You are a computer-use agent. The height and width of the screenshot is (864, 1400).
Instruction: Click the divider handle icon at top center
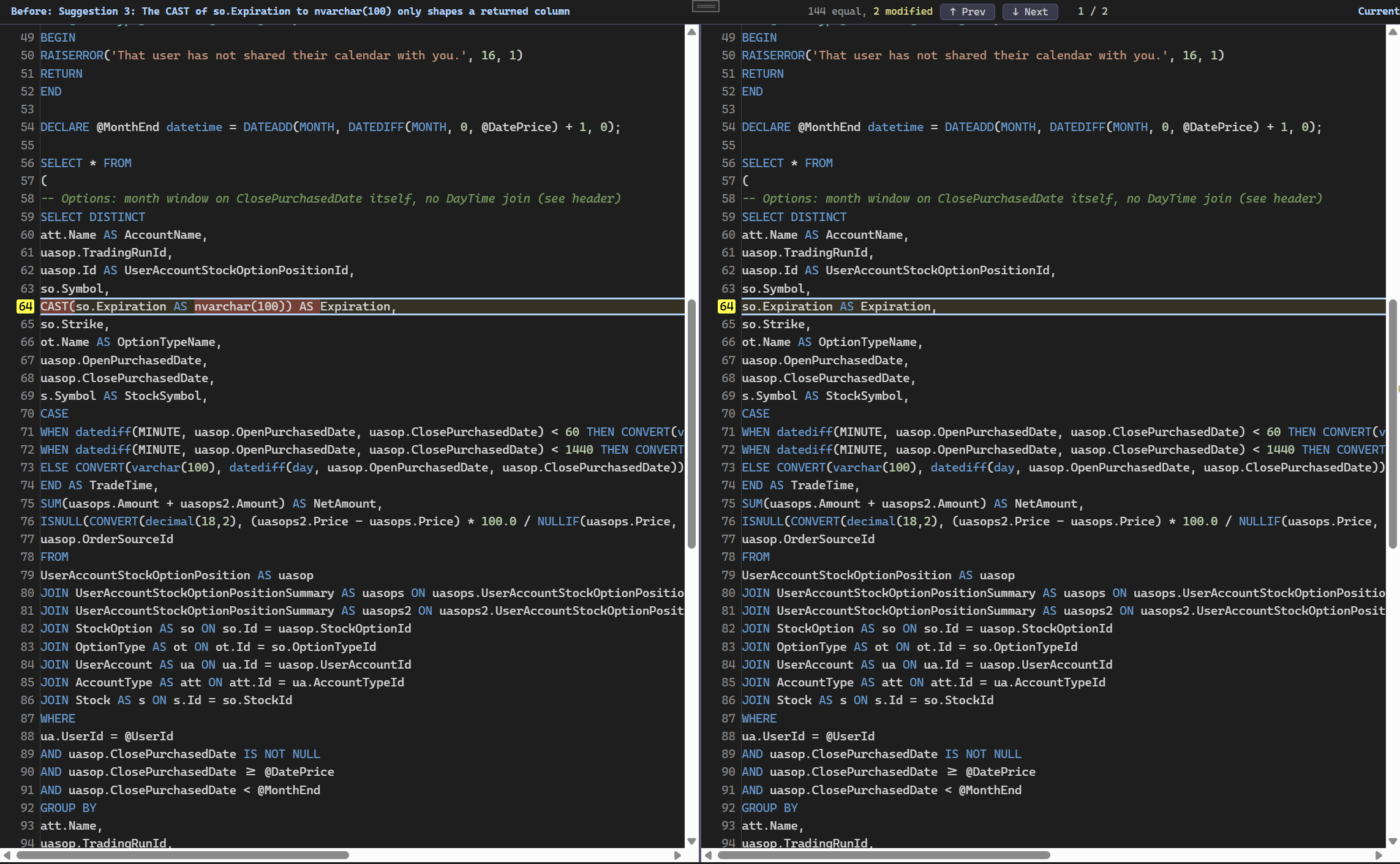(x=706, y=7)
